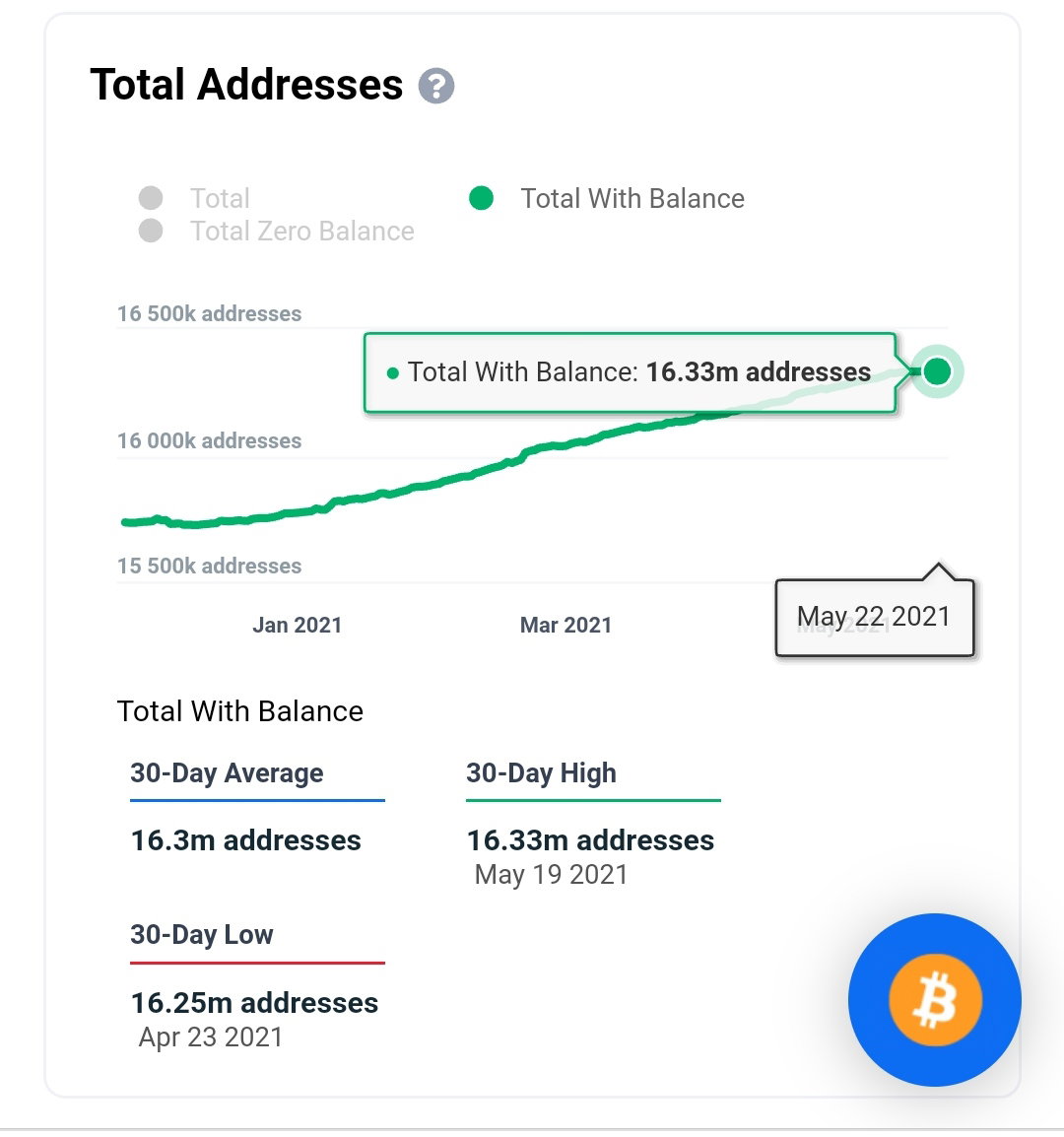Screen dimensions: 1064x1137
Task: Click the May 22 2021 date tooltip
Action: click(x=874, y=617)
